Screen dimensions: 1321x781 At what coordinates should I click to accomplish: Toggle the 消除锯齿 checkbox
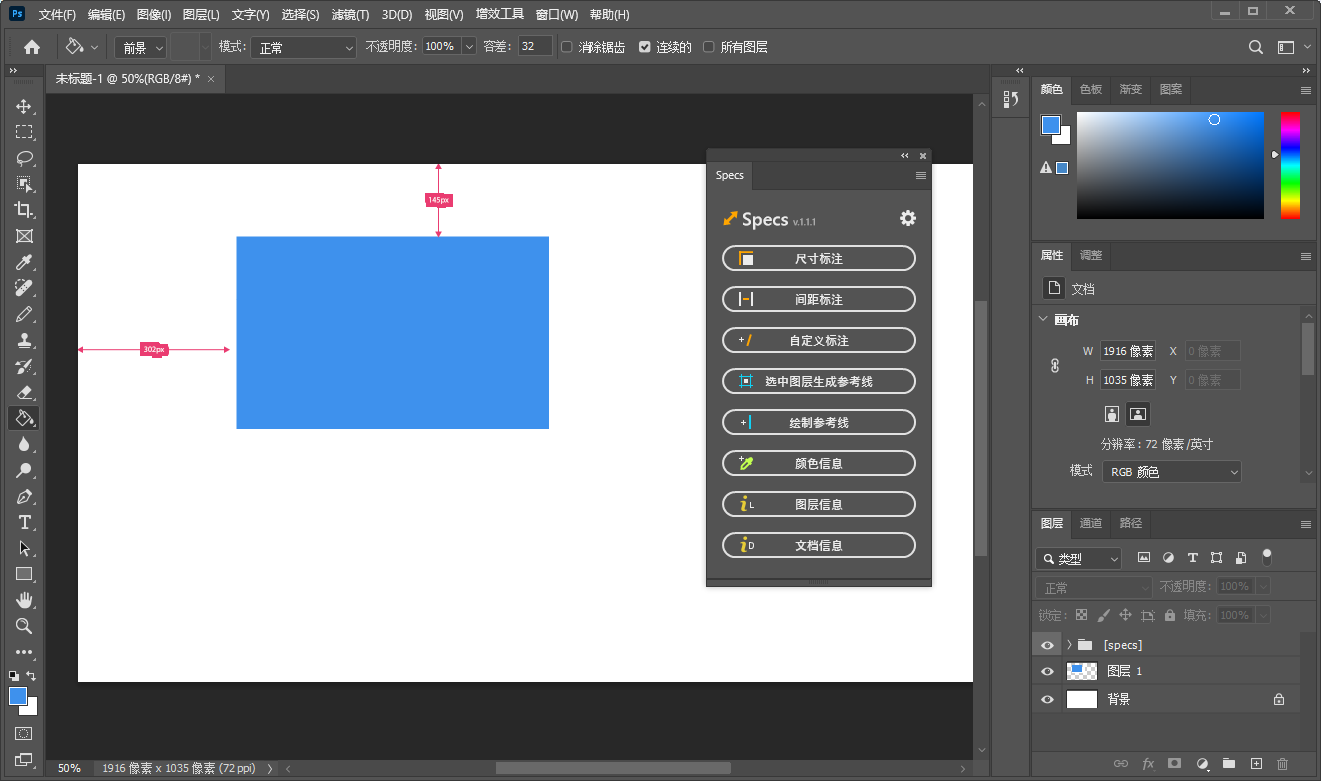pyautogui.click(x=567, y=47)
